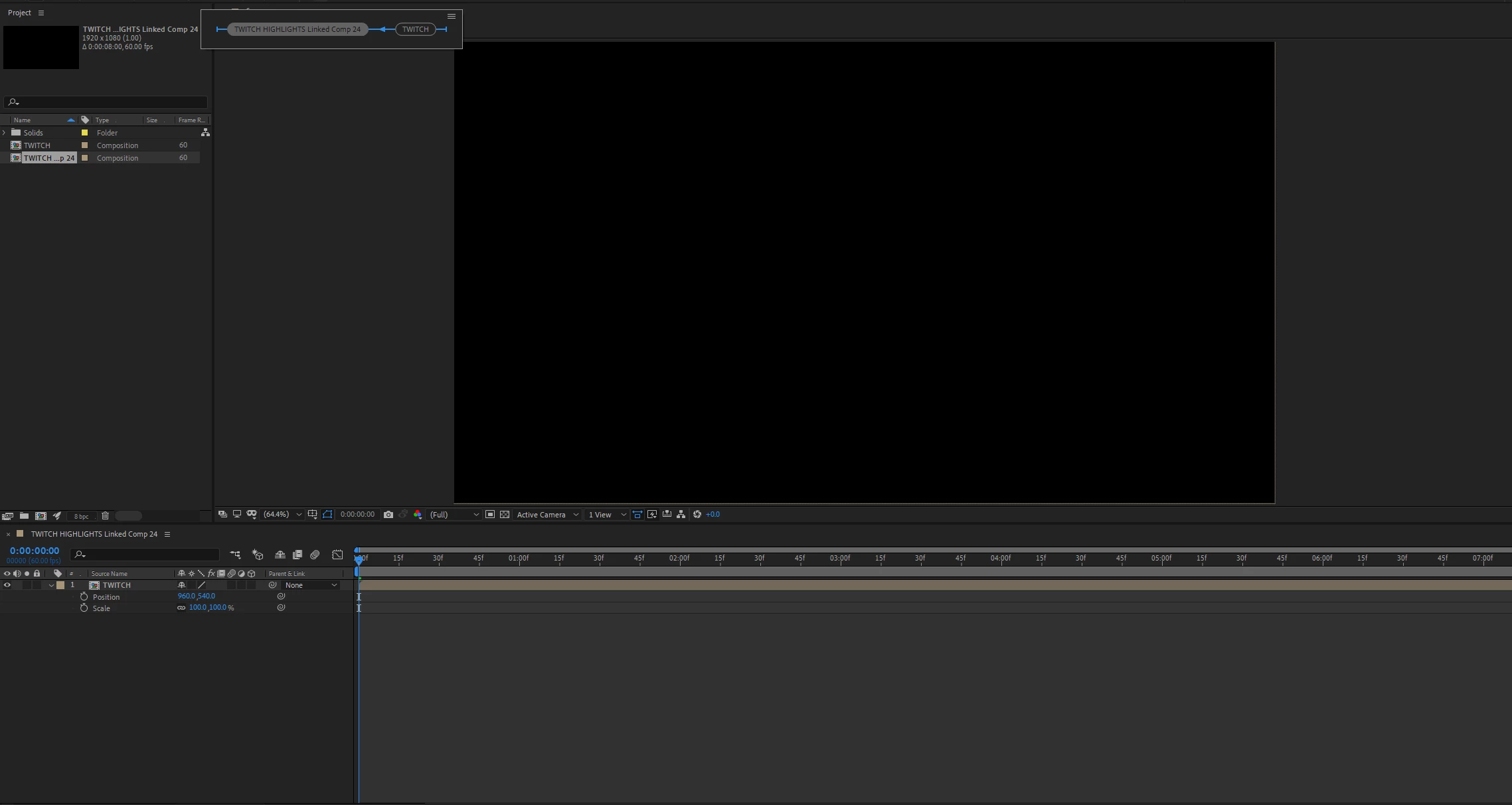Screen dimensions: 1512x805
Task: Open the Parent & Link None dropdown
Action: coord(311,585)
